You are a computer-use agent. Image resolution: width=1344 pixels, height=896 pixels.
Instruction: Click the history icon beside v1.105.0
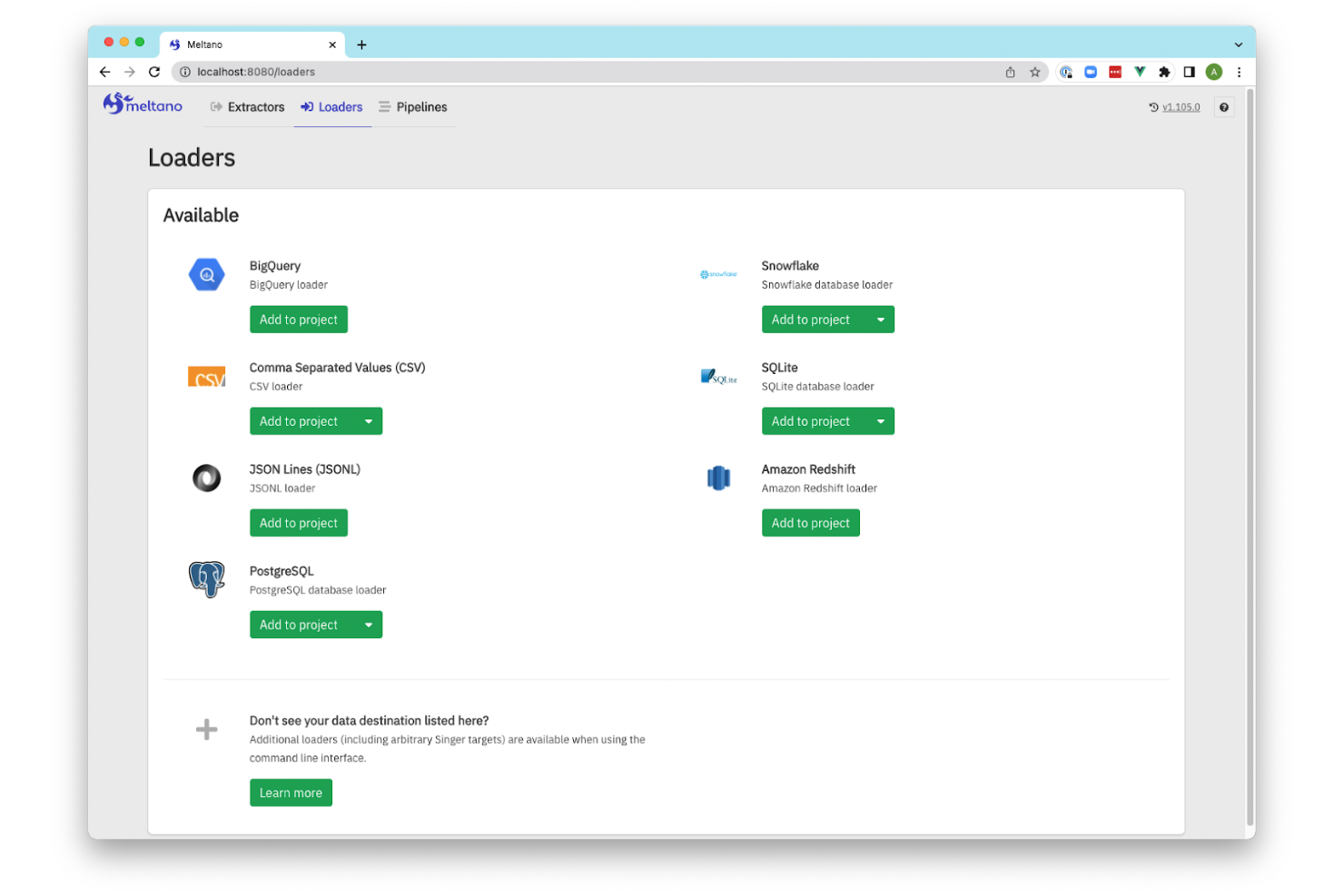click(1151, 106)
